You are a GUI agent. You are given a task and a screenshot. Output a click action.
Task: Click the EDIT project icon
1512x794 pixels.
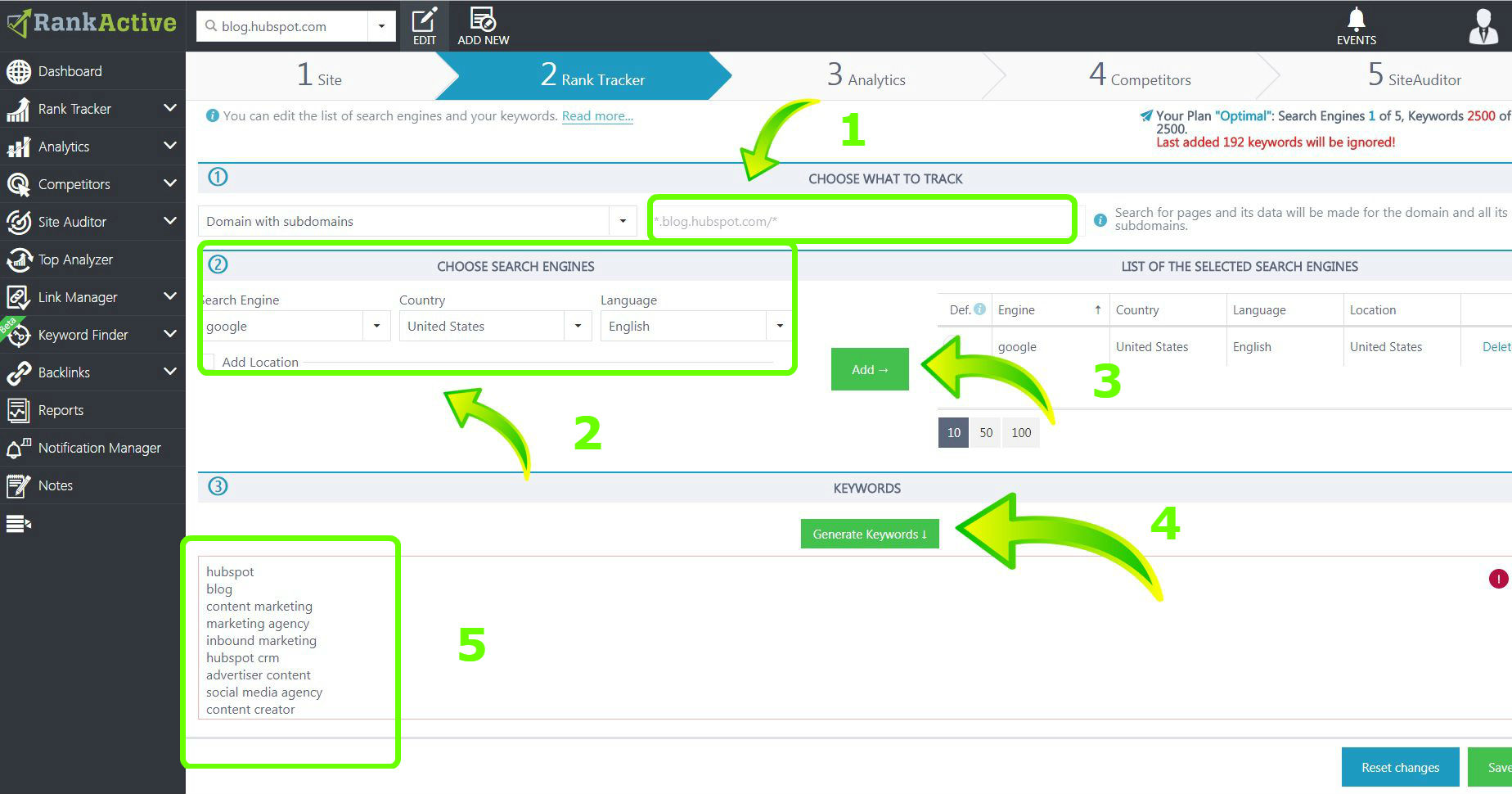424,26
